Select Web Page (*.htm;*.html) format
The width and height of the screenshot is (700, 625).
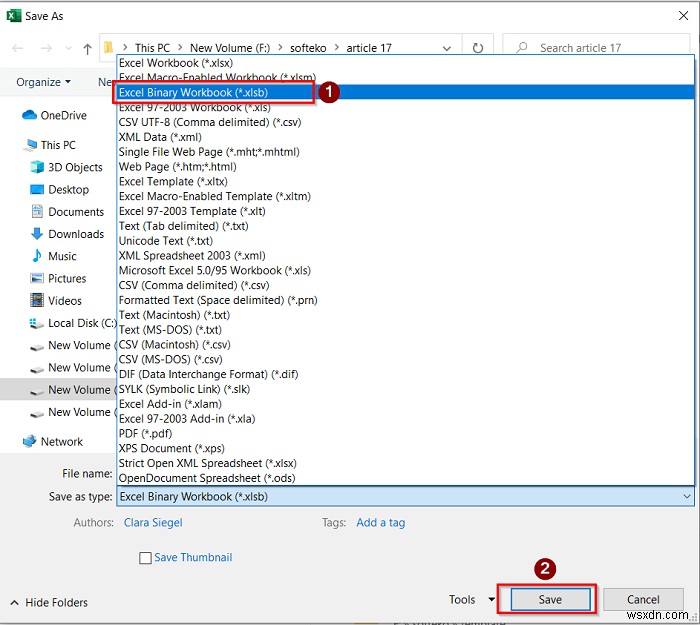coord(405,167)
